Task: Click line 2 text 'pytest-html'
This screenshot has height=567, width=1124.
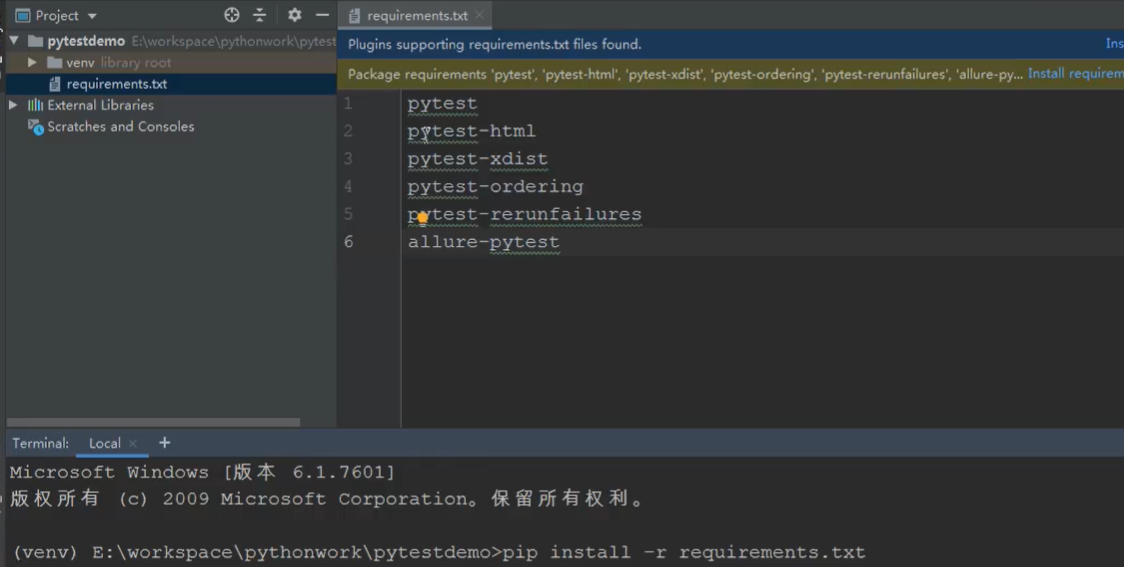Action: click(472, 131)
